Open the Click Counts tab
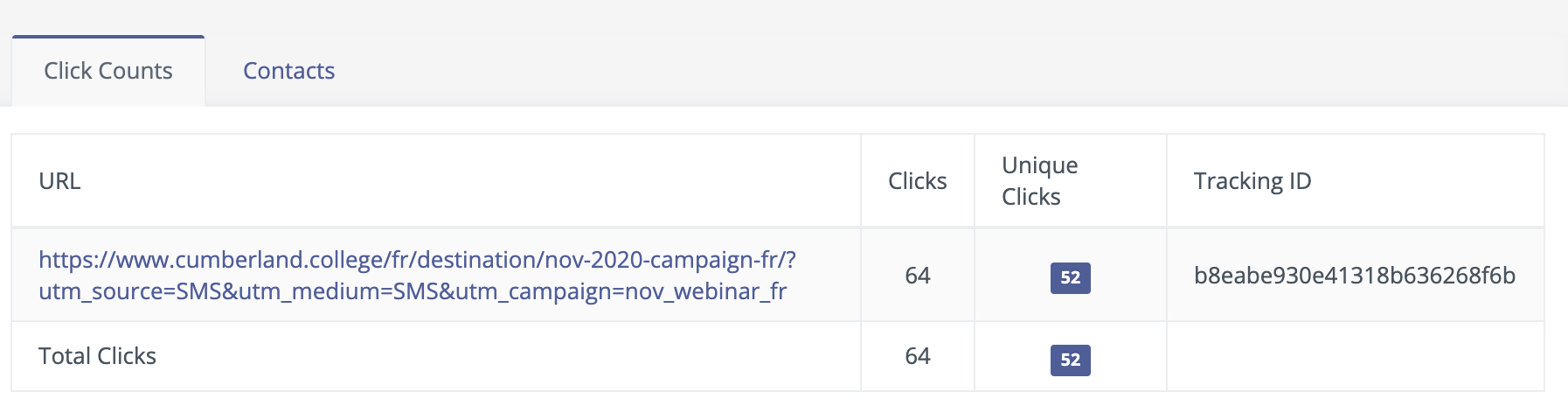 click(x=108, y=71)
